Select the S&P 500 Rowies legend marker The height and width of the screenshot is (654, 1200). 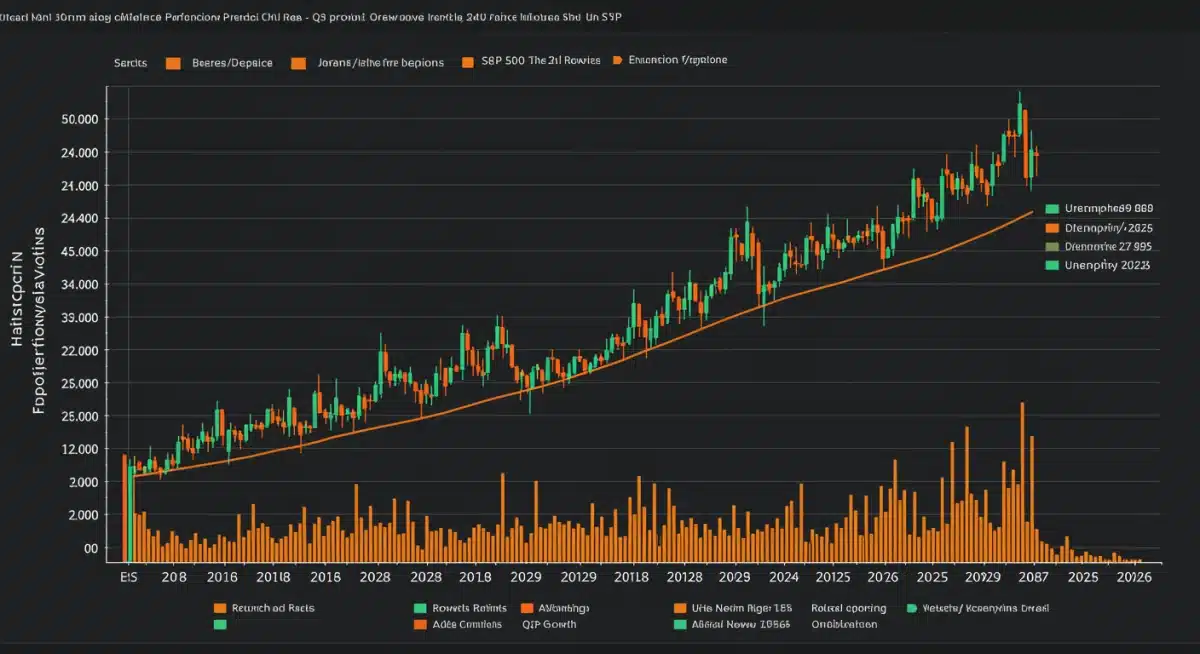click(466, 62)
